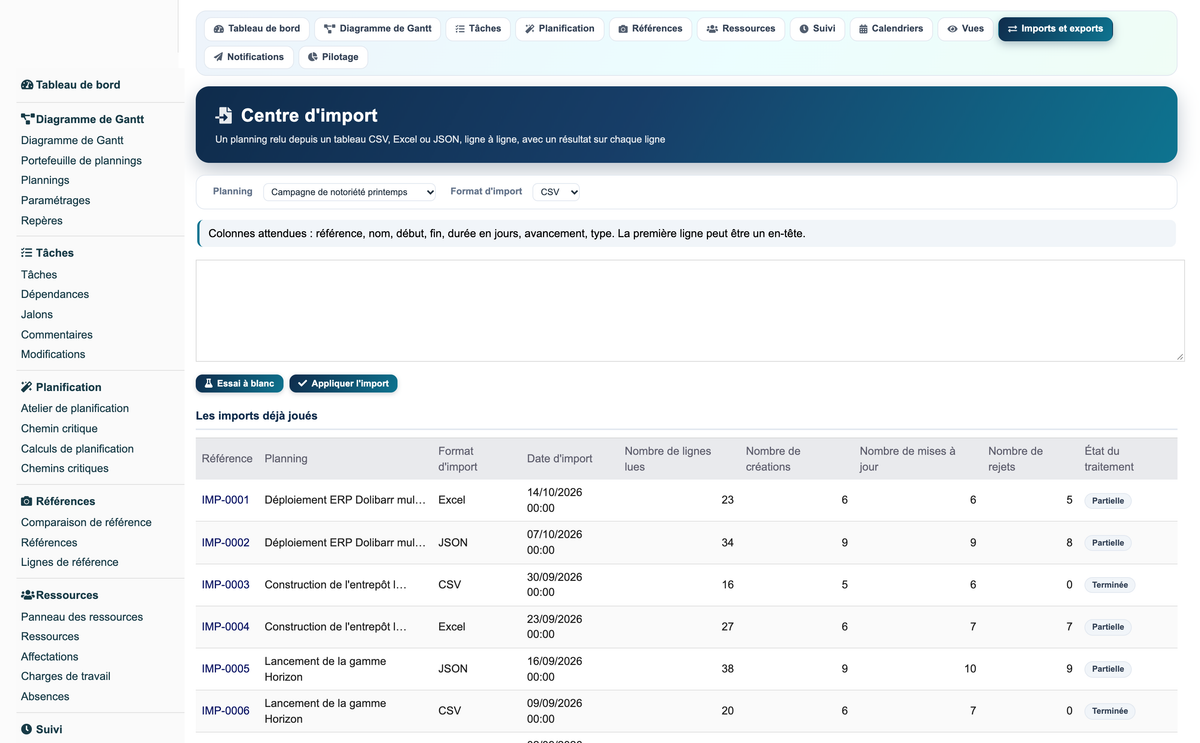Image resolution: width=1200 pixels, height=743 pixels.
Task: Open Lignes de référence in the sidebar
Action: coord(70,562)
